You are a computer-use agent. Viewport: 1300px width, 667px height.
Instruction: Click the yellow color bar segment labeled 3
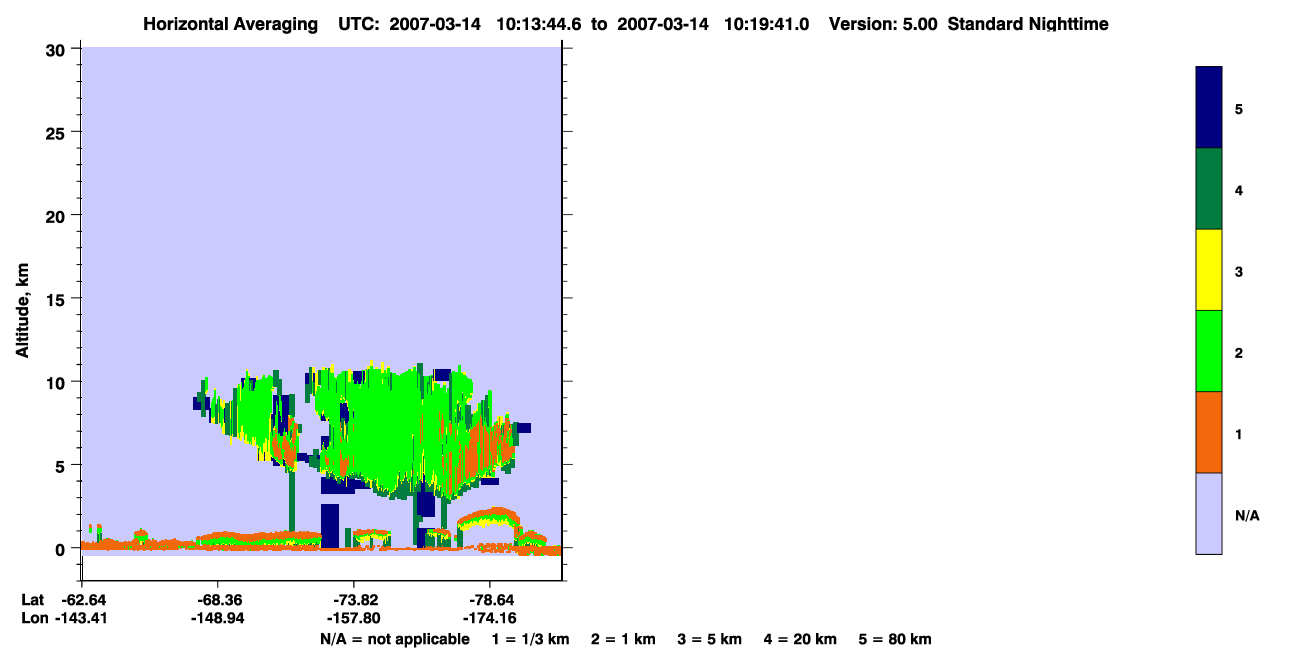coord(1209,270)
